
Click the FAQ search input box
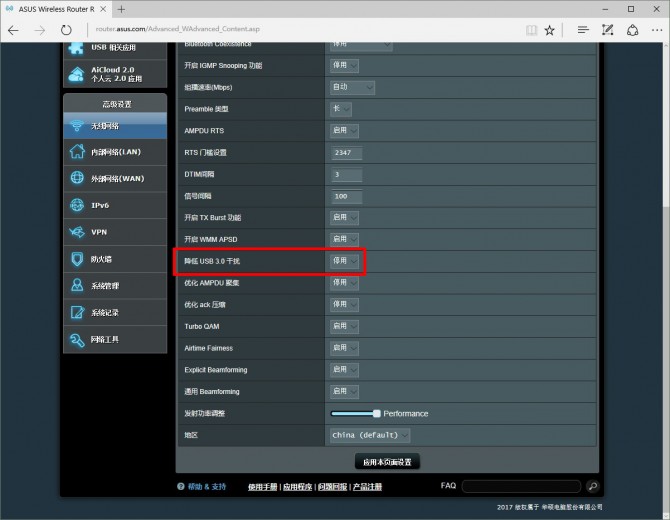[x=521, y=486]
